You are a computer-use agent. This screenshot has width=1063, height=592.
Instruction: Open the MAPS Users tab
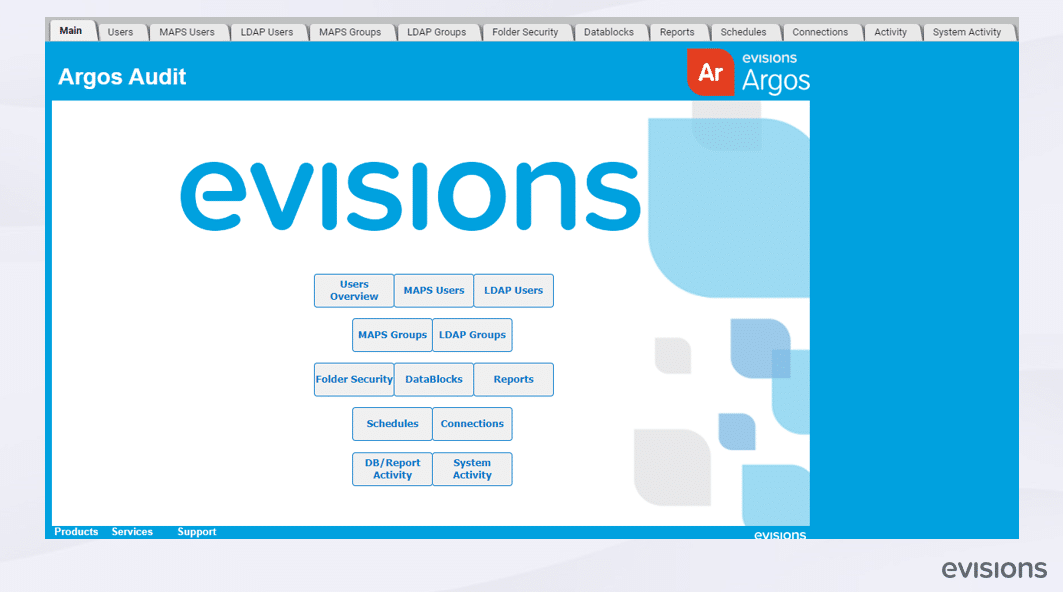187,32
